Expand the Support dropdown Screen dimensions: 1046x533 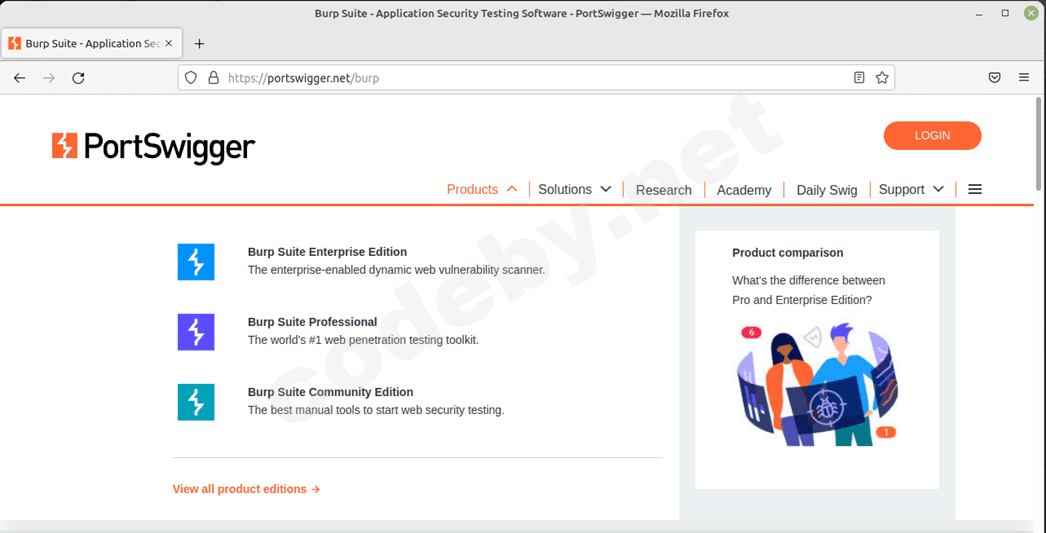pyautogui.click(x=911, y=189)
